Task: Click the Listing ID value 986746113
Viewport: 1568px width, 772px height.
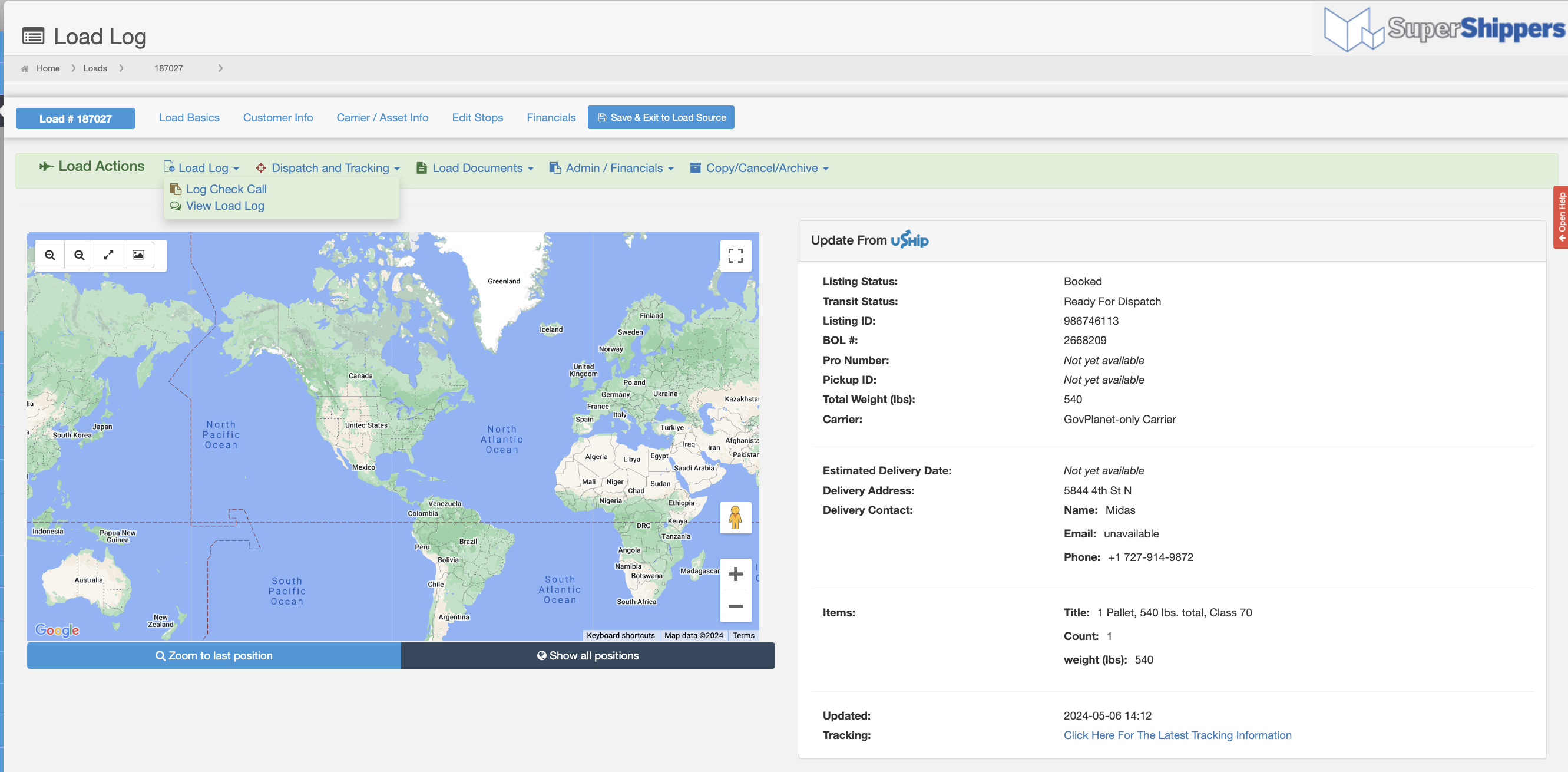Action: click(1091, 321)
